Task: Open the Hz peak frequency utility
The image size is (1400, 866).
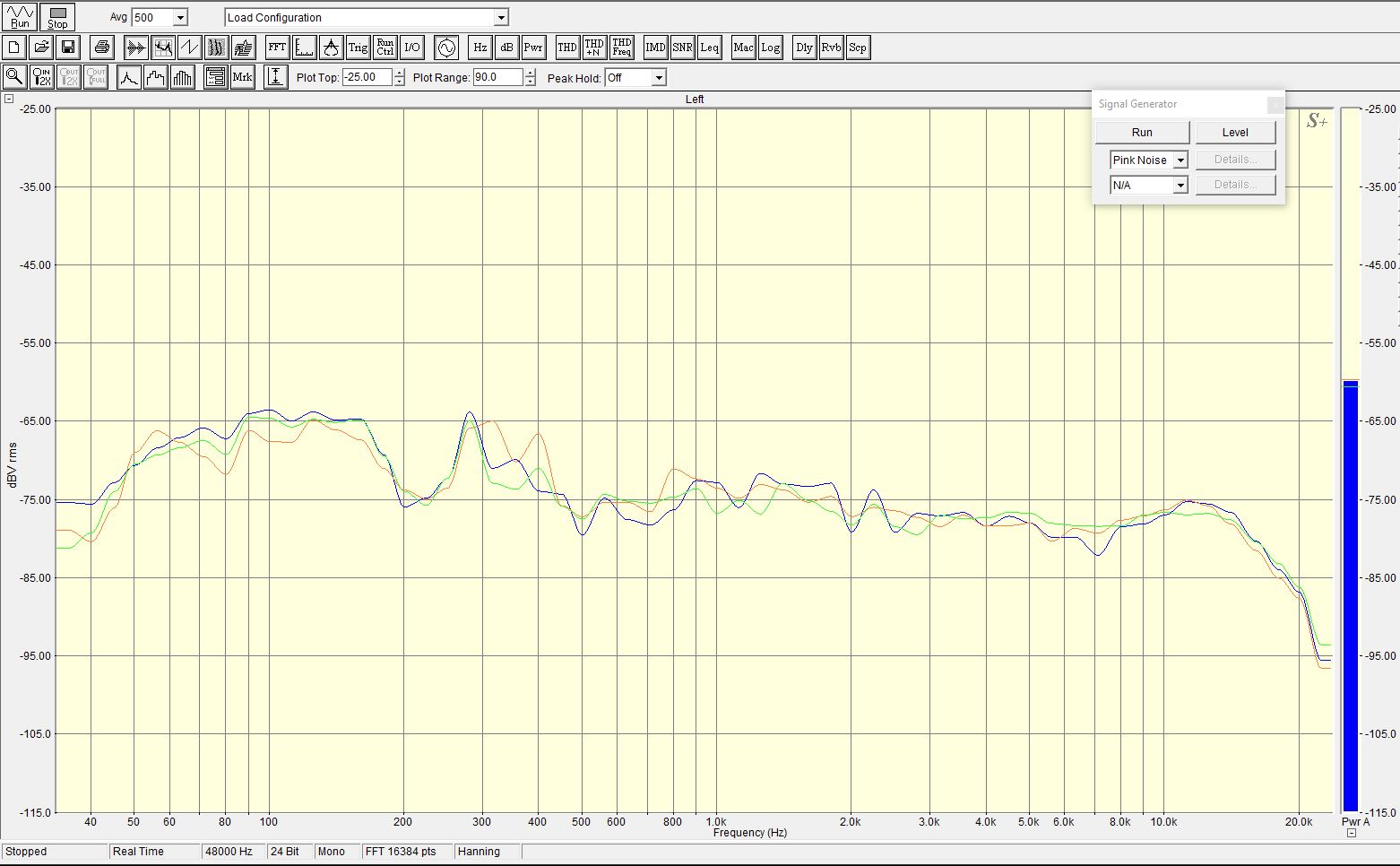Action: point(480,48)
